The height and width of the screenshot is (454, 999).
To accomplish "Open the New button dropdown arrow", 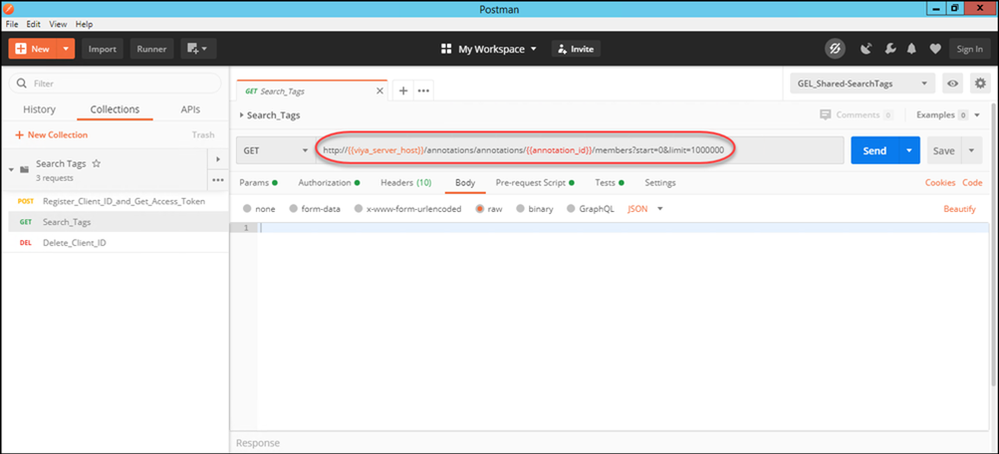I will coord(66,49).
